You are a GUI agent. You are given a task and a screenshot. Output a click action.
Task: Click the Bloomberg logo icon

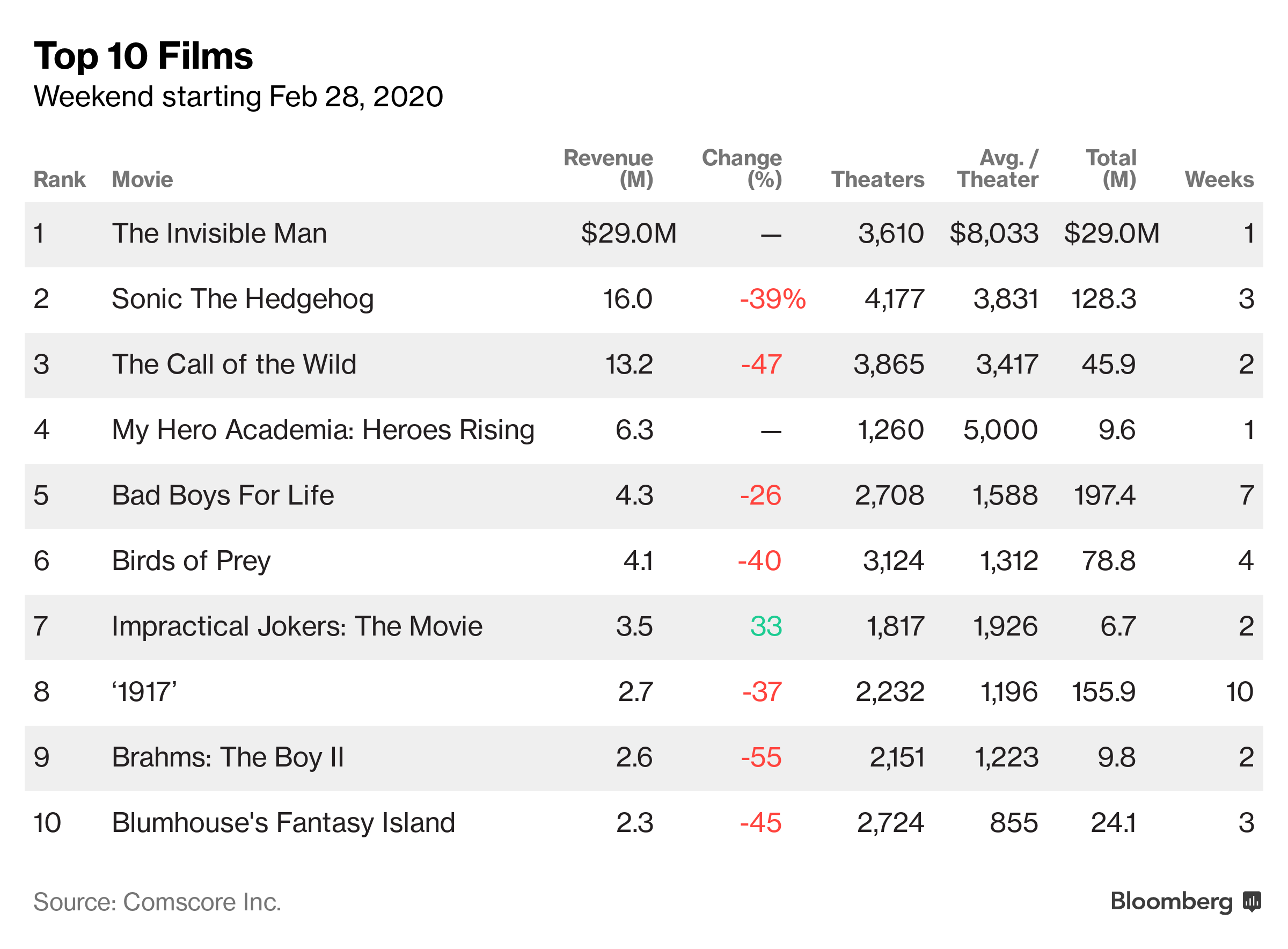click(1252, 901)
